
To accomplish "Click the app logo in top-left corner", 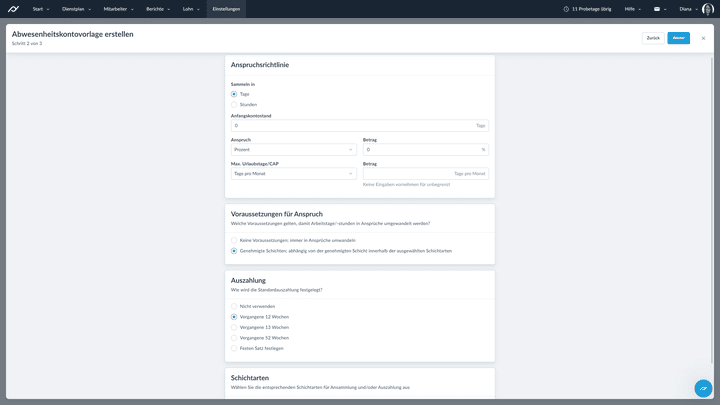I will (13, 9).
